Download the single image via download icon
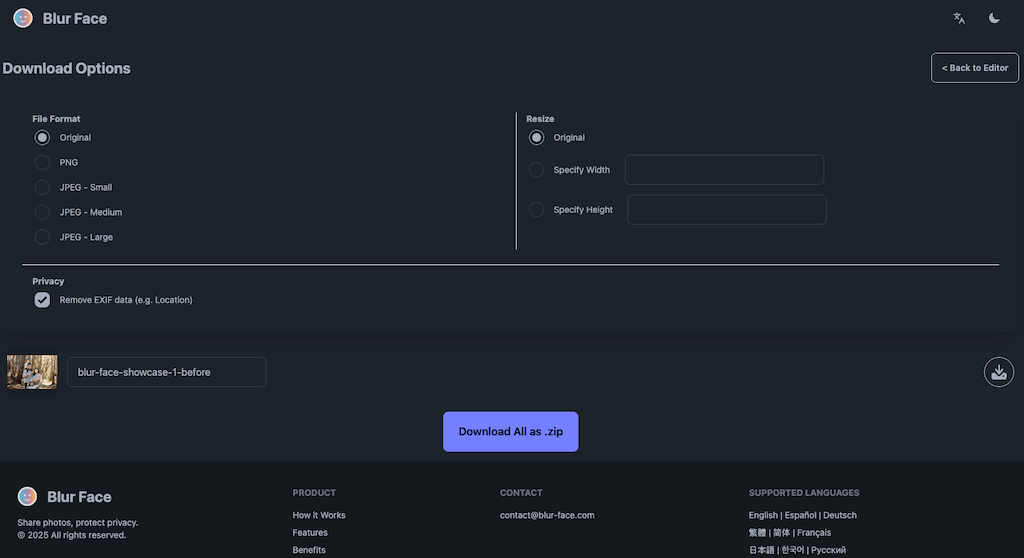The image size is (1024, 558). click(997, 372)
